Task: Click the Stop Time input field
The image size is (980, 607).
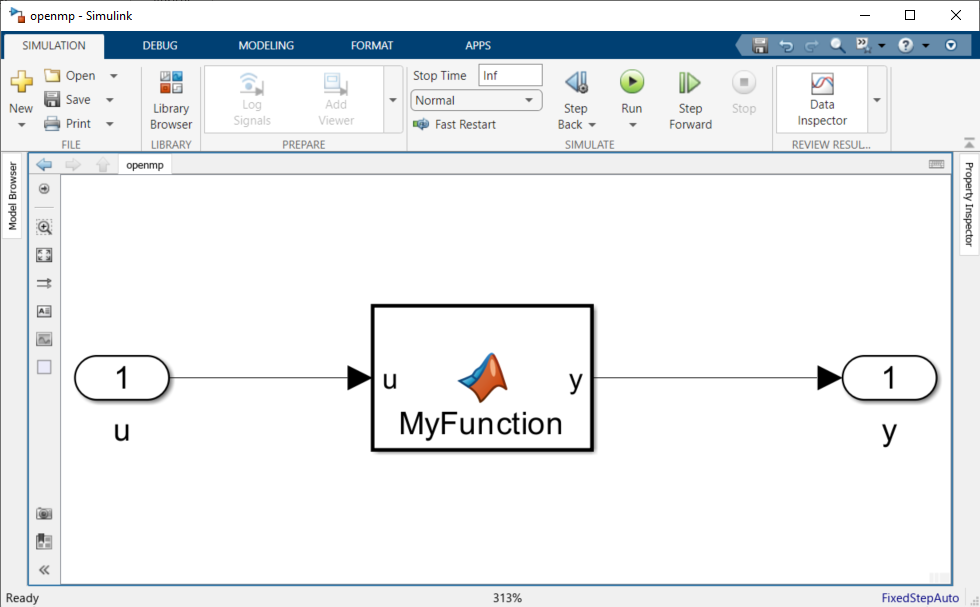Action: (x=510, y=76)
